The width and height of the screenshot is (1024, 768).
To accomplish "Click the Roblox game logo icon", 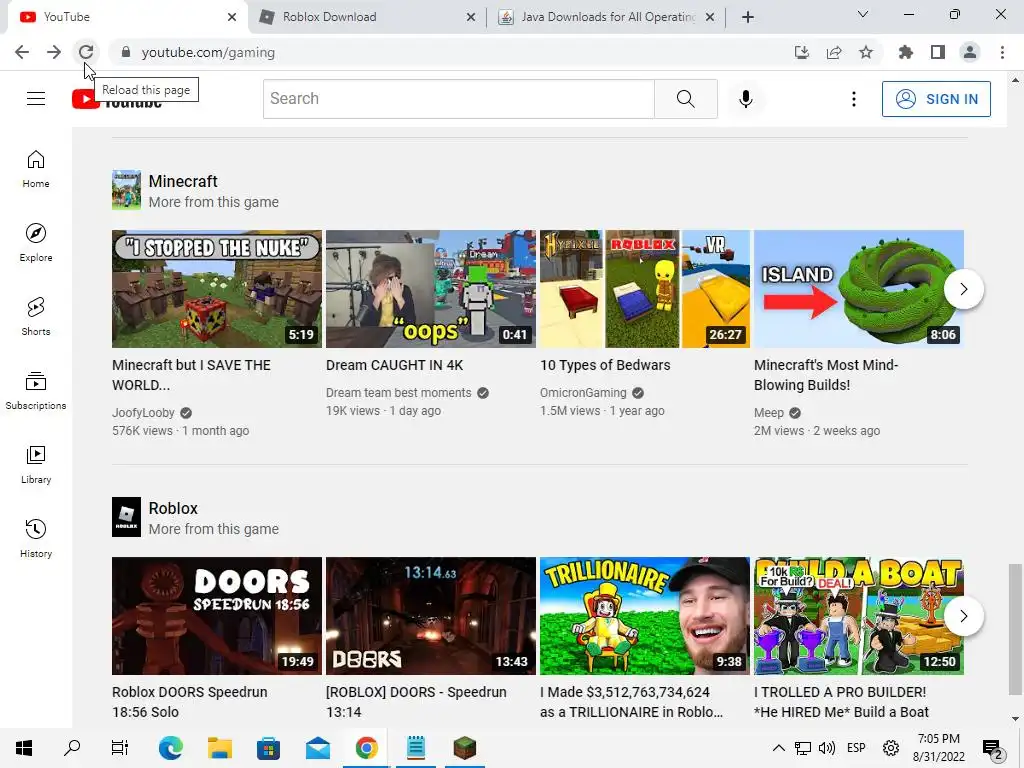I will point(126,517).
